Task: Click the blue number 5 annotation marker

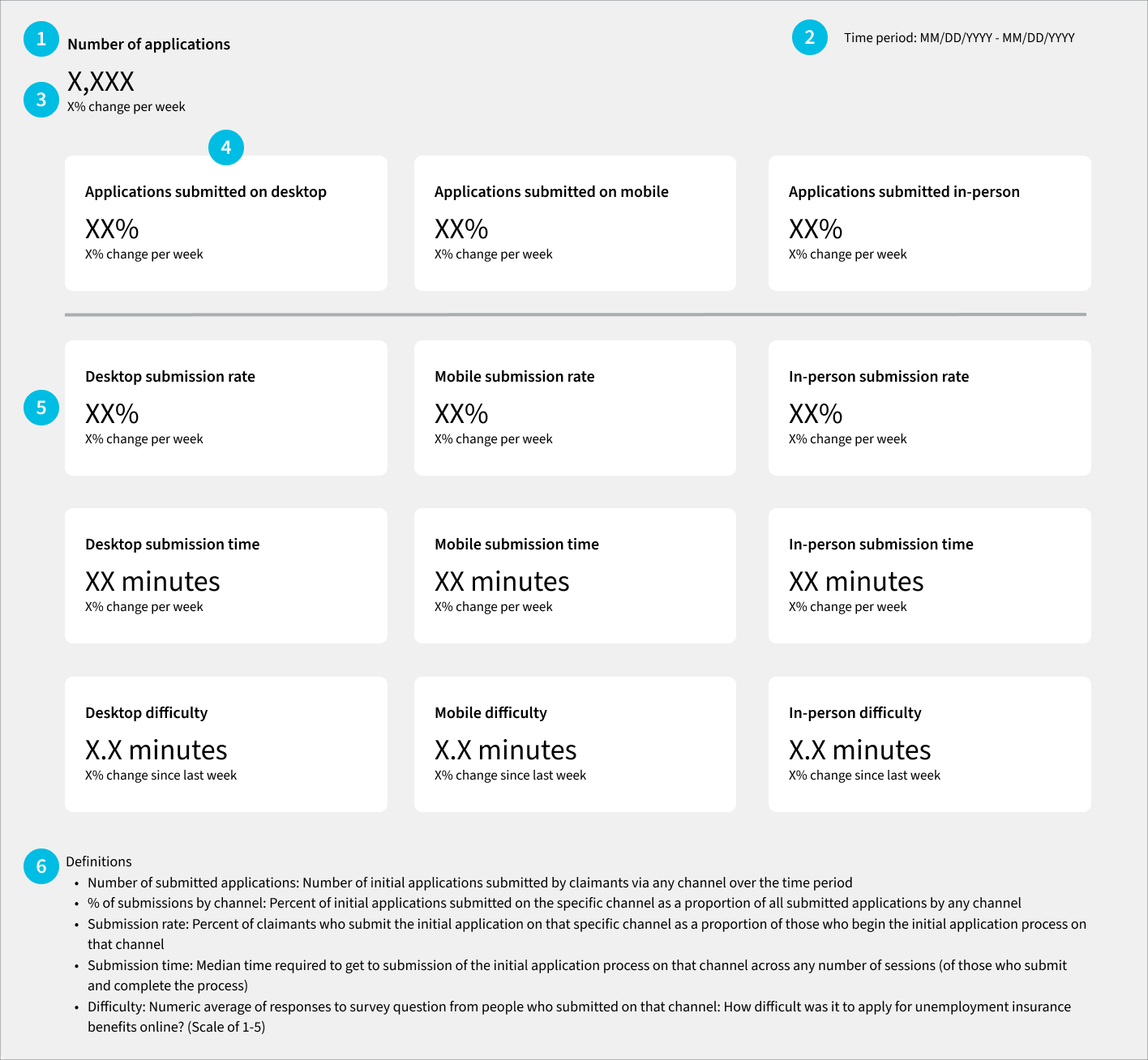Action: coord(41,408)
